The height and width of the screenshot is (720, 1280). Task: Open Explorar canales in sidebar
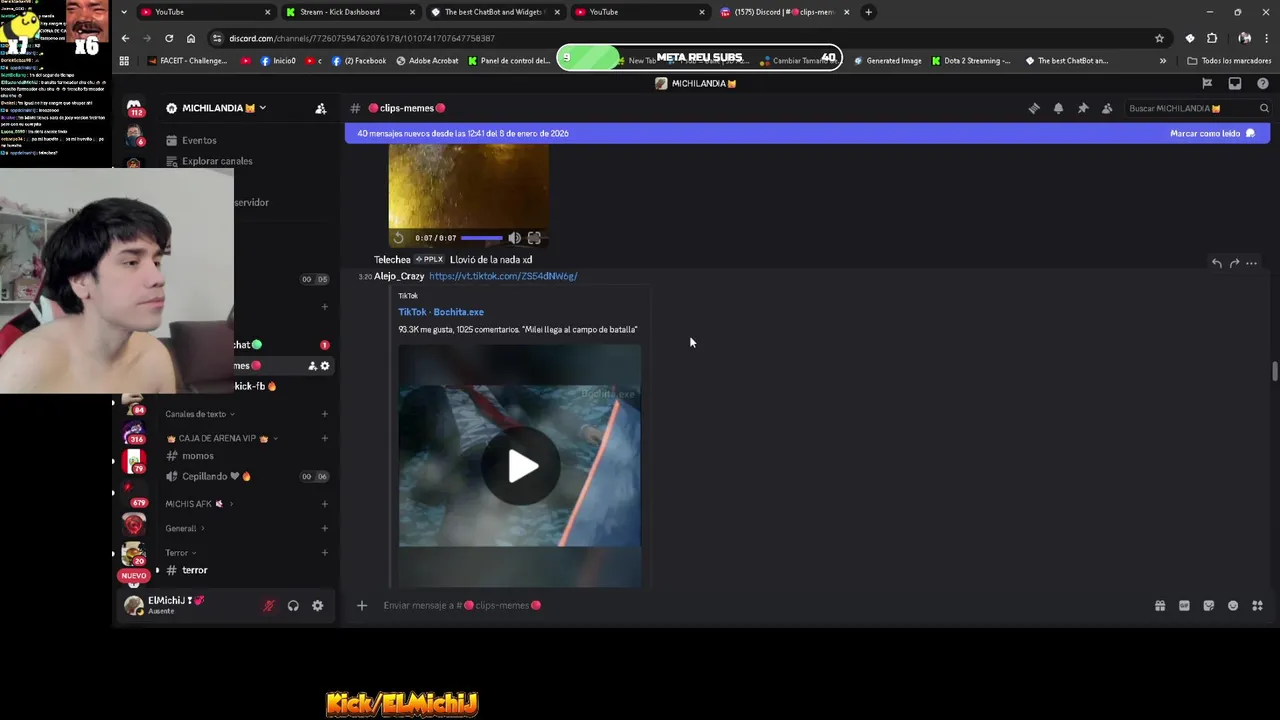(x=217, y=161)
